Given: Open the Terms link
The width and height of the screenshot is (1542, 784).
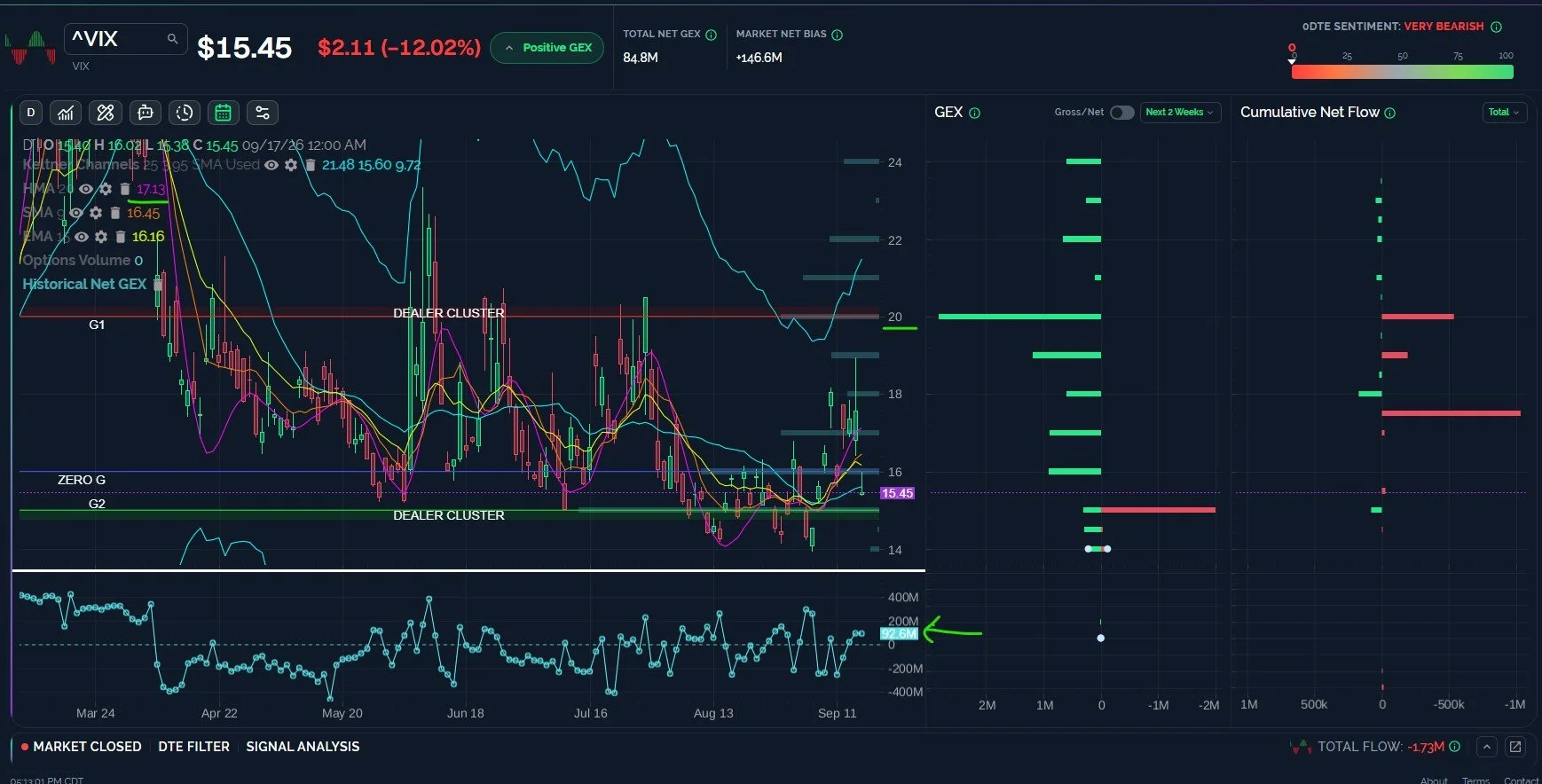Looking at the screenshot, I should click(1476, 780).
